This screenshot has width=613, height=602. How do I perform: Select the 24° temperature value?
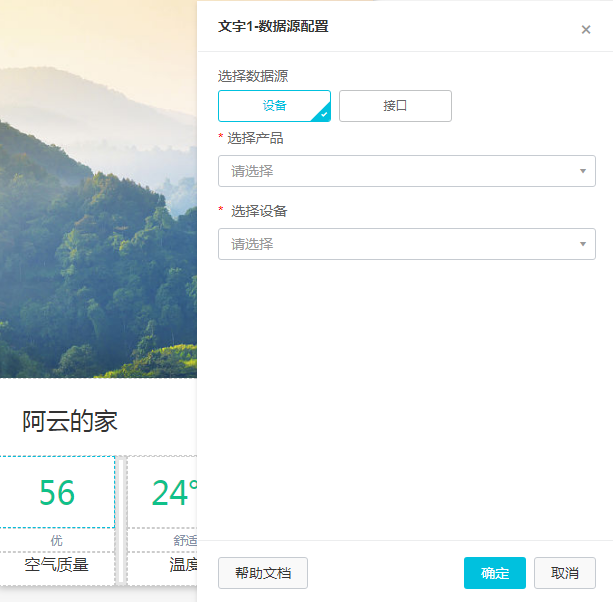tap(174, 493)
